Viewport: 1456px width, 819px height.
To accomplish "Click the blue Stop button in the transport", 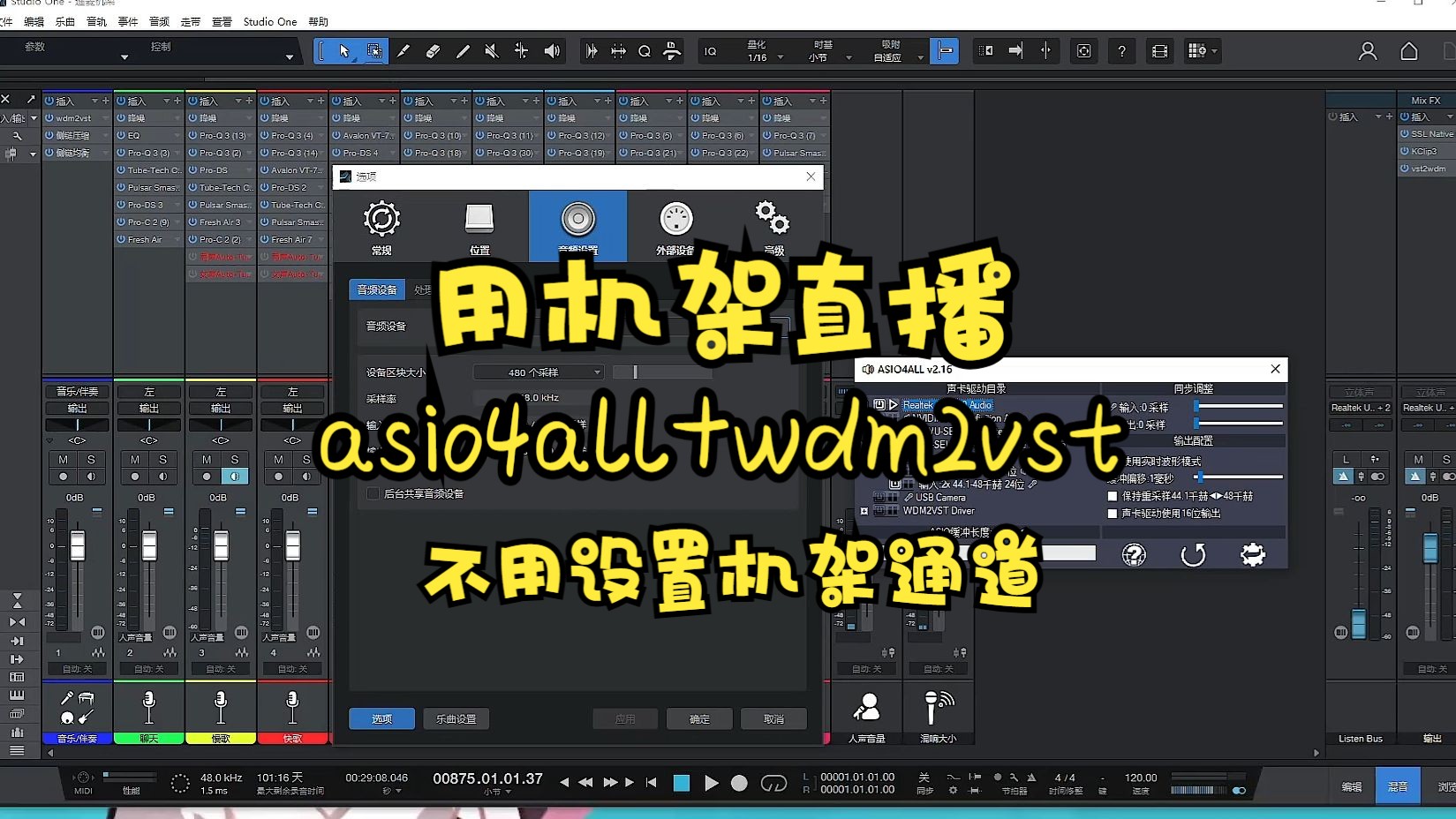I will (681, 783).
